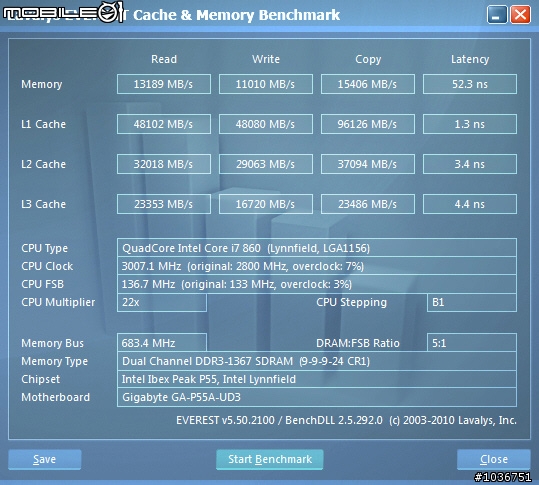Select L2 Cache Copy 37094 MB/s
The image size is (539, 485).
(368, 164)
